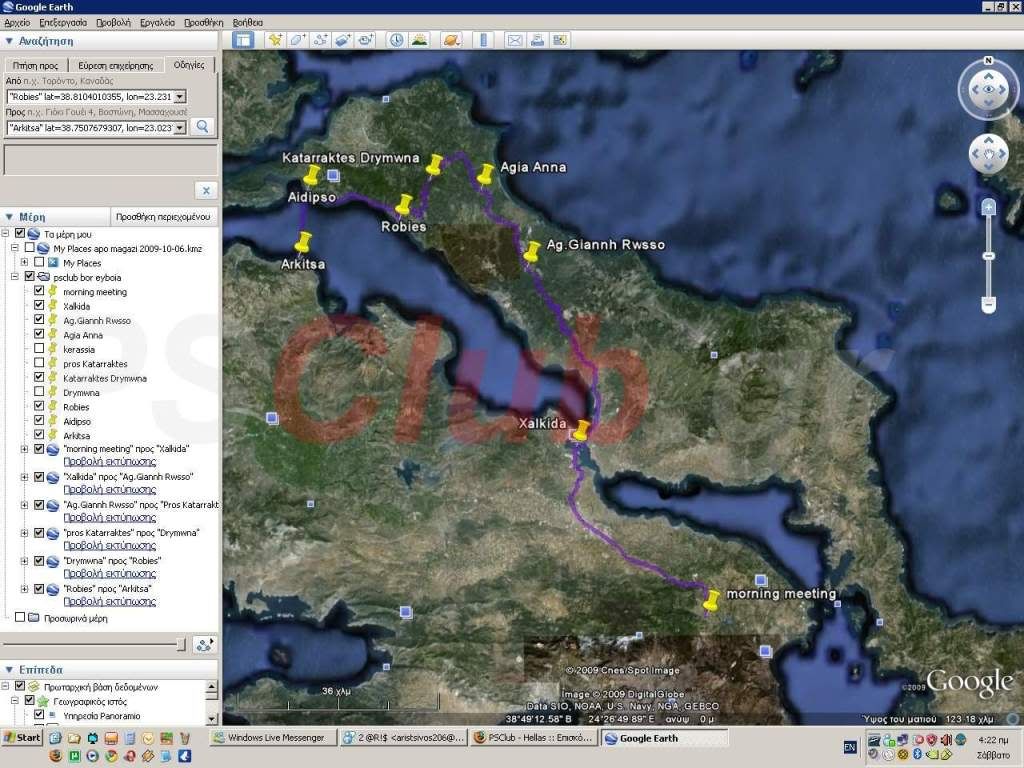1024x768 pixels.
Task: Switch to the Πτήση προς tab
Action: pos(35,65)
